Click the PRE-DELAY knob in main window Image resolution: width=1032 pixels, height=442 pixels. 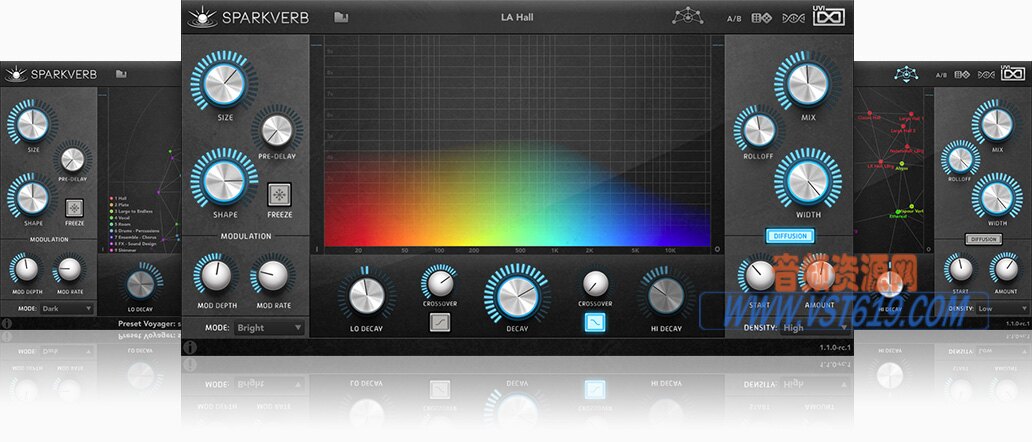click(277, 130)
